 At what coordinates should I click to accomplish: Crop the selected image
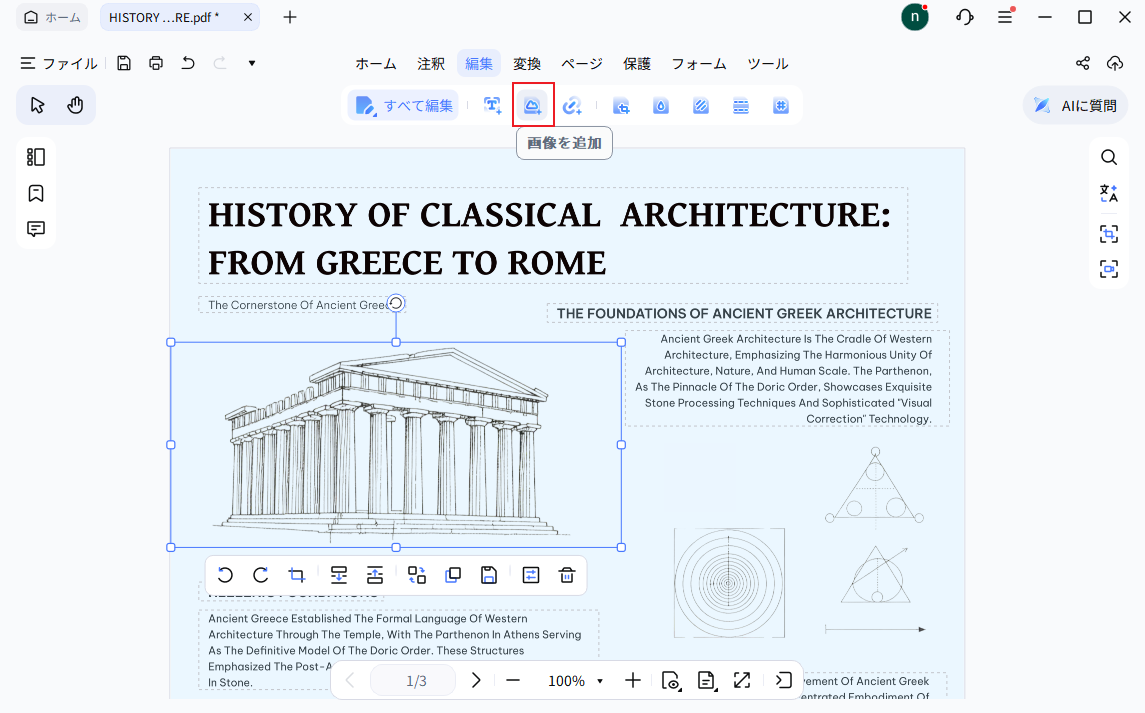click(296, 575)
